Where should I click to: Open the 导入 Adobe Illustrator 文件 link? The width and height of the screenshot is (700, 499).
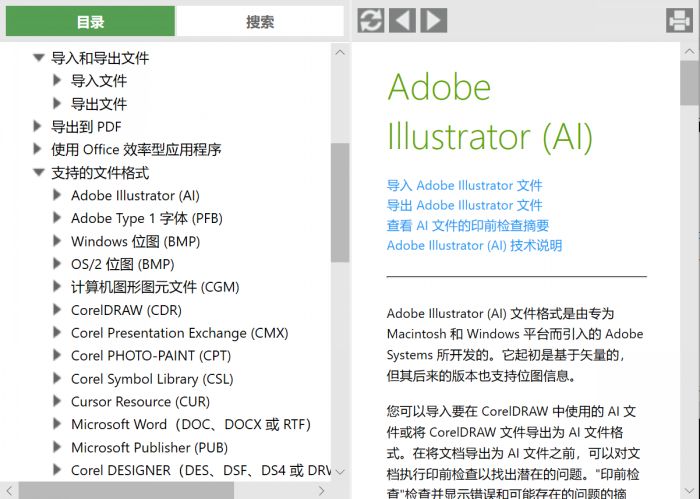point(464,185)
